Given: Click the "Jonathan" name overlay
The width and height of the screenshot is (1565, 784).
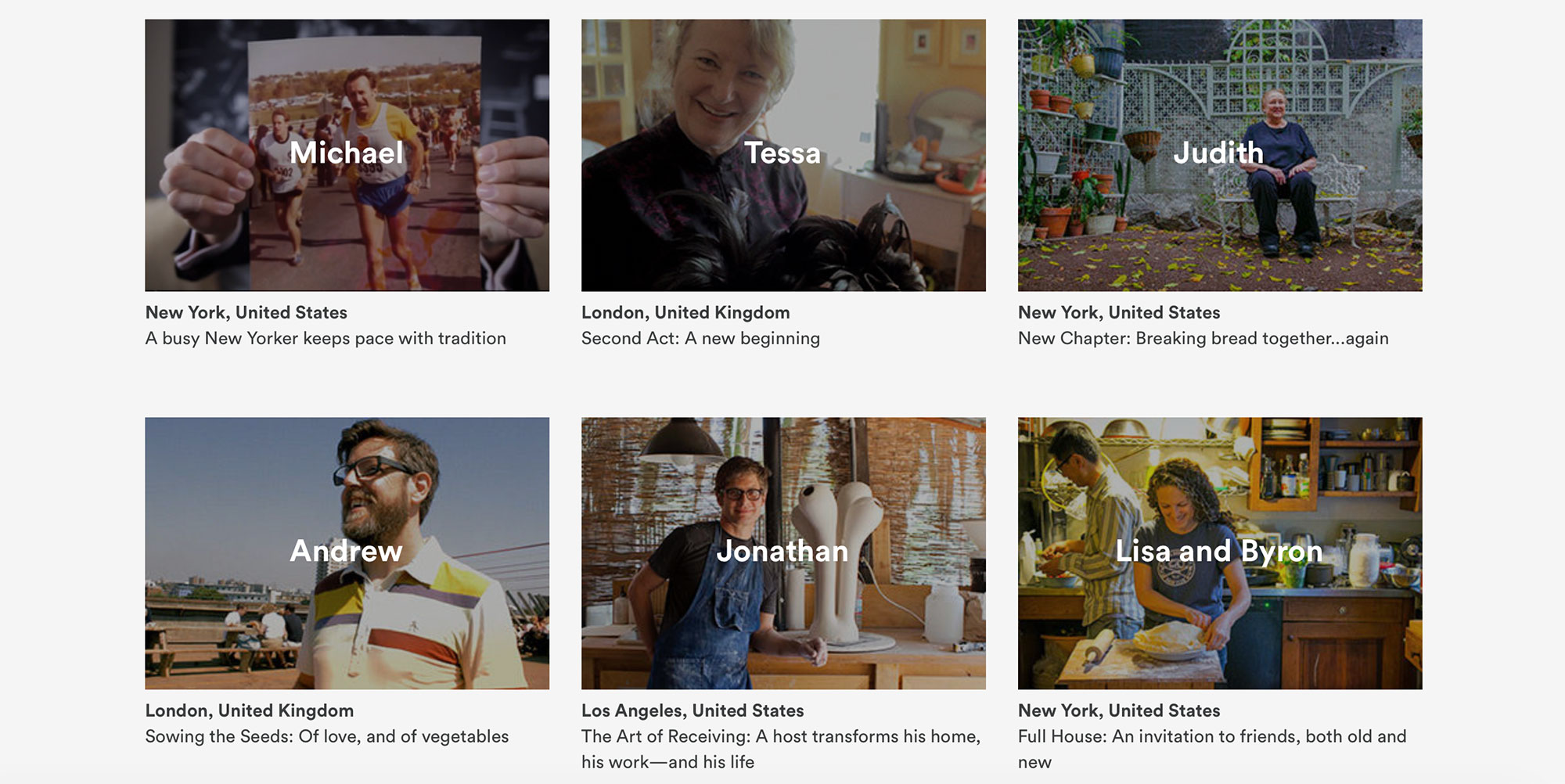Looking at the screenshot, I should pos(782,551).
